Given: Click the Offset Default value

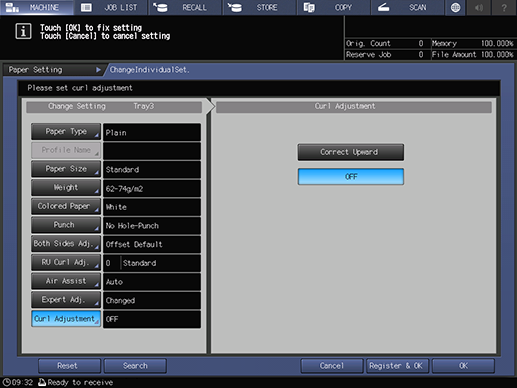Looking at the screenshot, I should coord(152,244).
